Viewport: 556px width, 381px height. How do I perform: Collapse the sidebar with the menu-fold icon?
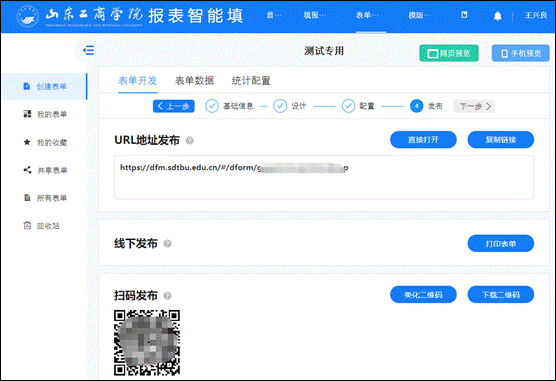[88, 50]
